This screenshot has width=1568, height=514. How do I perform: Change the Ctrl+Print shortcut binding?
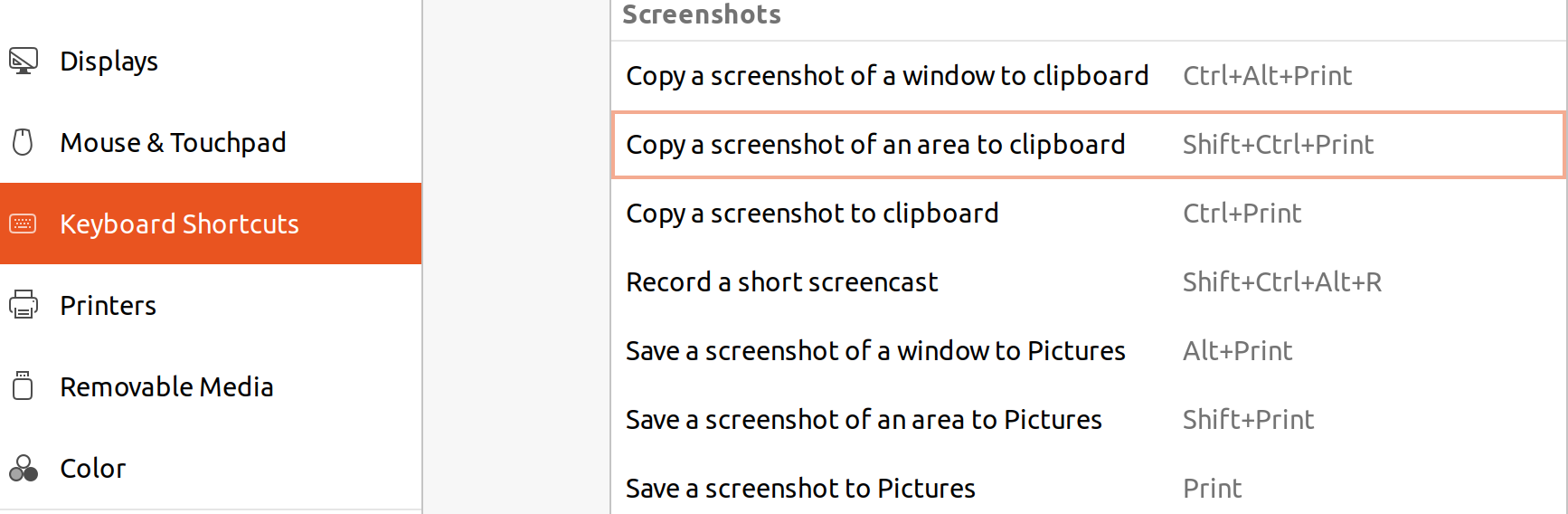(x=1242, y=214)
